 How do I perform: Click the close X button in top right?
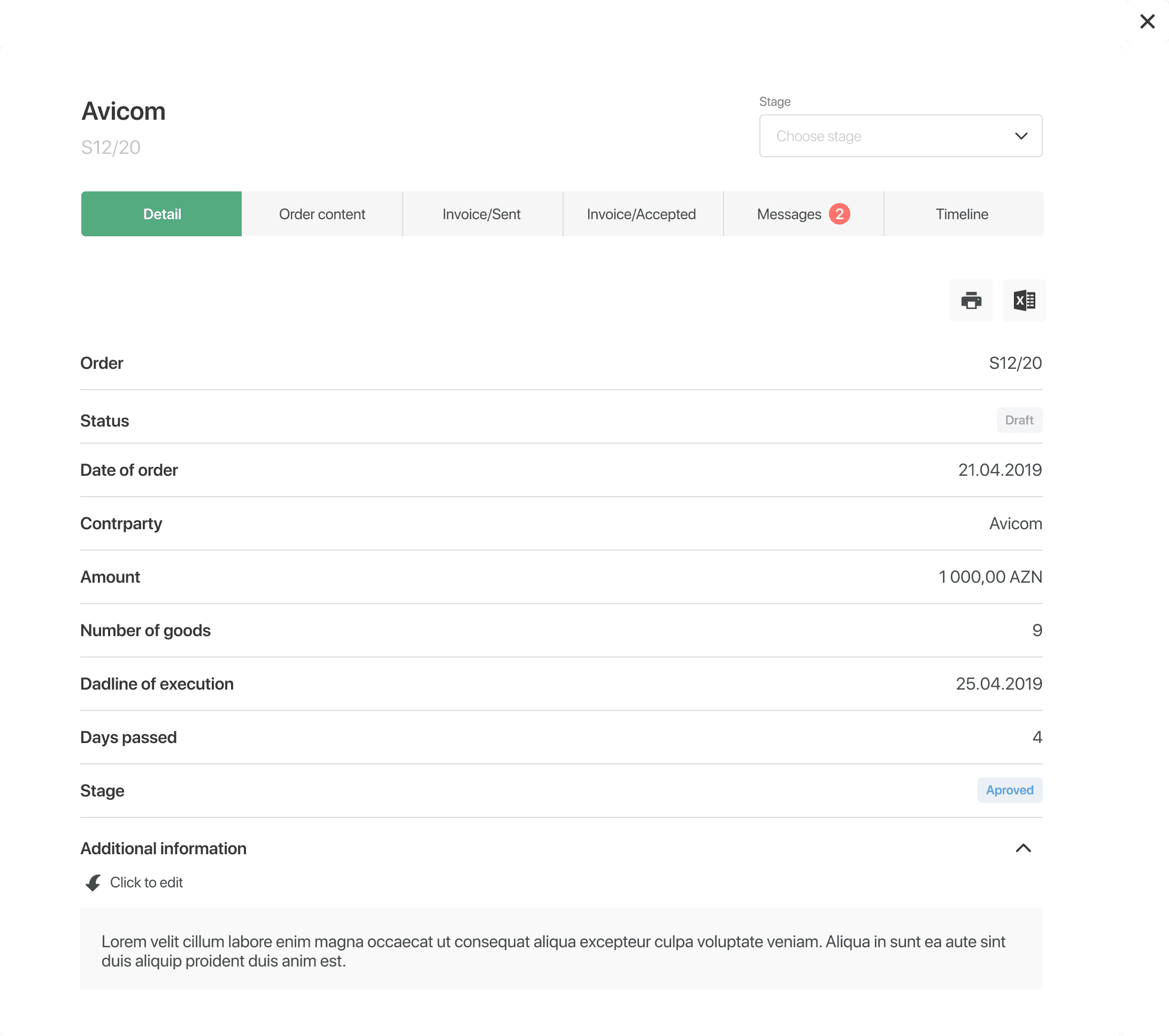pos(1148,21)
